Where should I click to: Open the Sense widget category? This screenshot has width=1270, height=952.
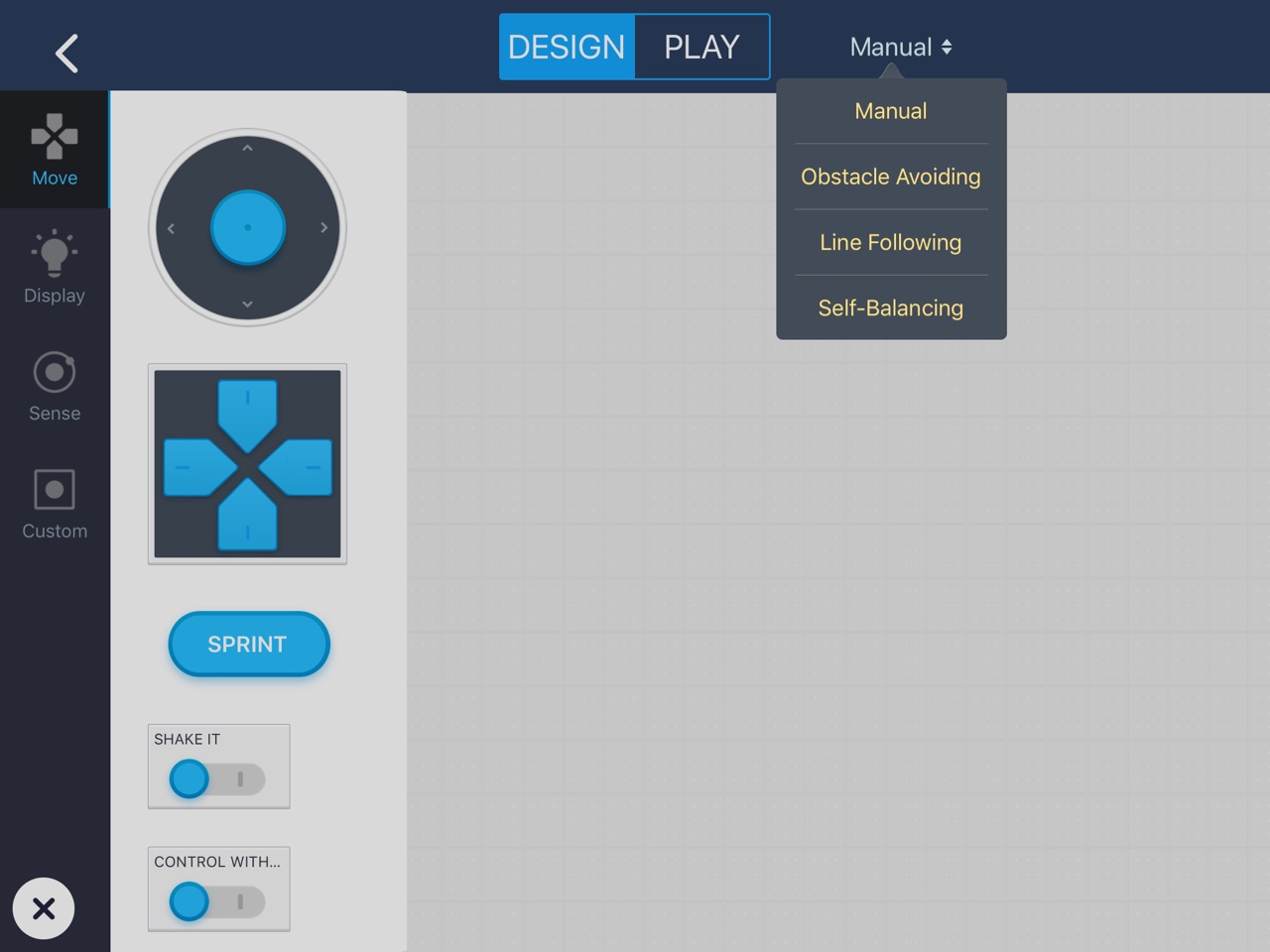point(55,386)
